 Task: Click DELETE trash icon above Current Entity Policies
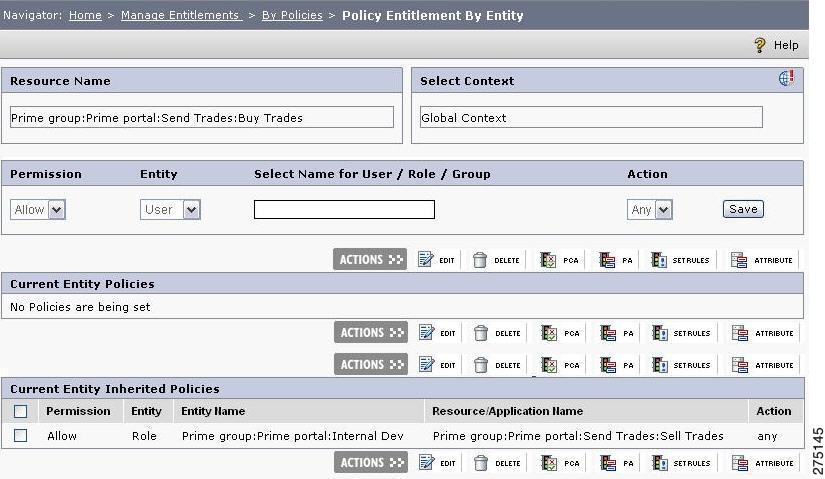pyautogui.click(x=480, y=260)
